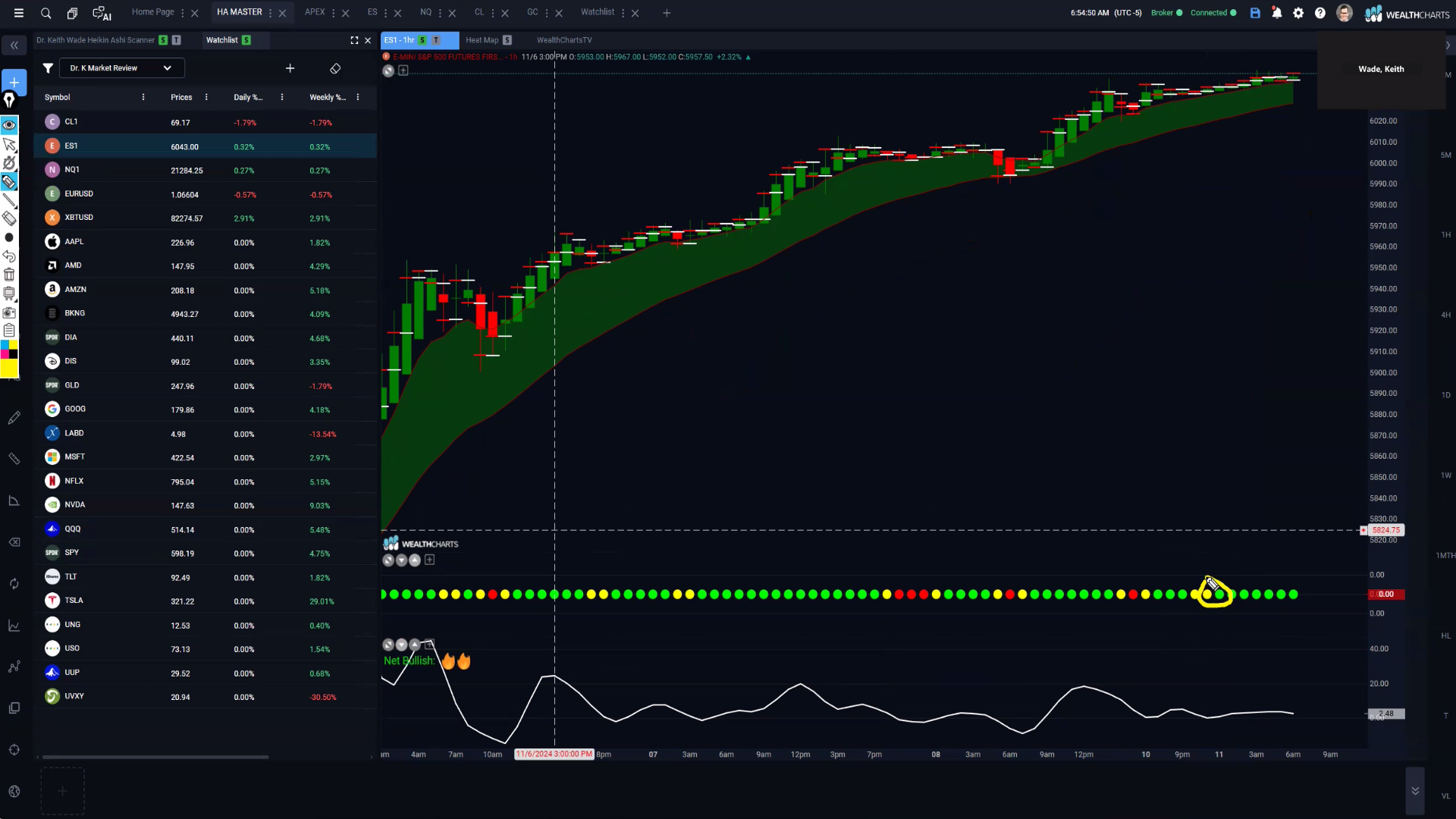
Task: Maximize the watchlist panel
Action: pyautogui.click(x=354, y=40)
